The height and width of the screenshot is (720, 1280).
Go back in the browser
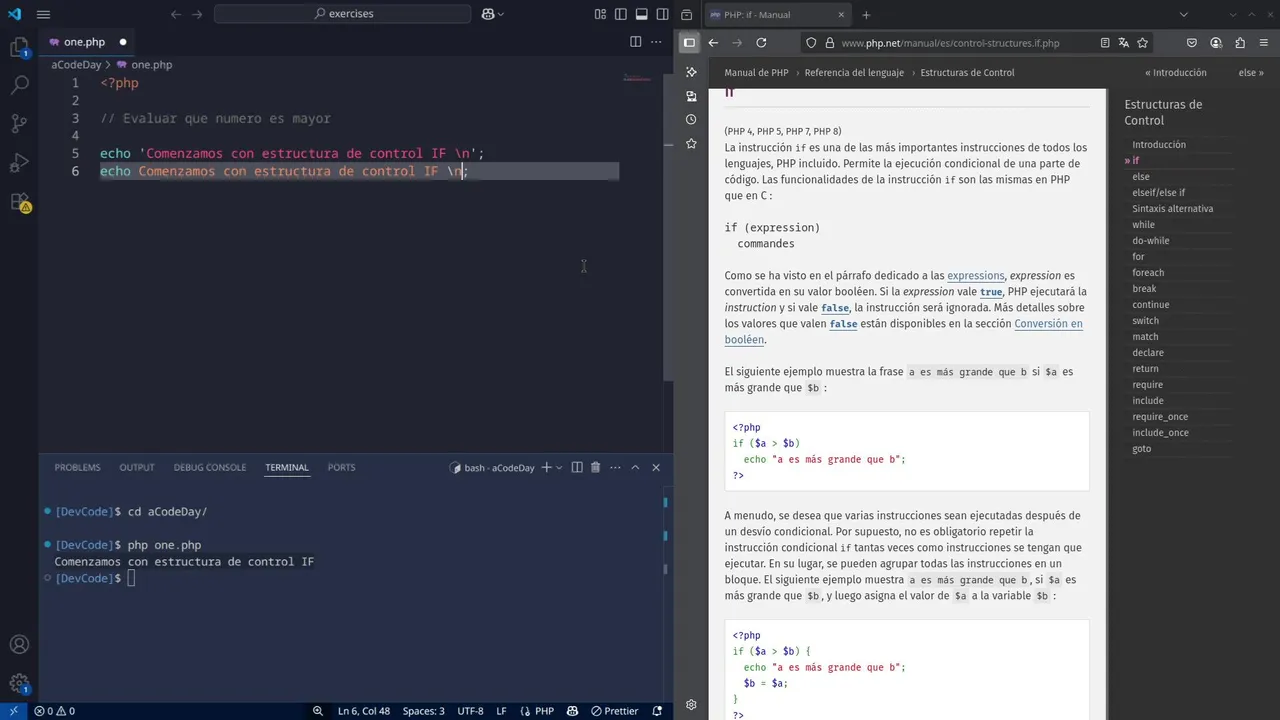click(713, 43)
